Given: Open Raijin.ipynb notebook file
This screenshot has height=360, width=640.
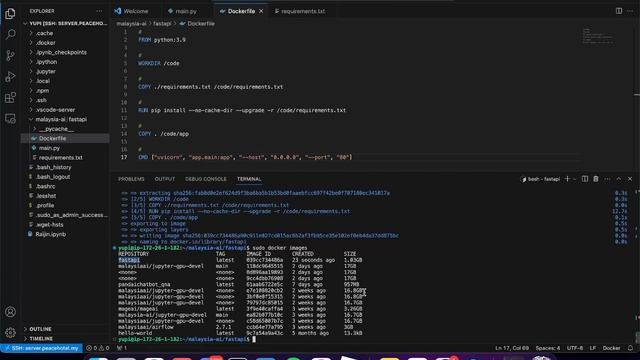Looking at the screenshot, I should pos(65,234).
